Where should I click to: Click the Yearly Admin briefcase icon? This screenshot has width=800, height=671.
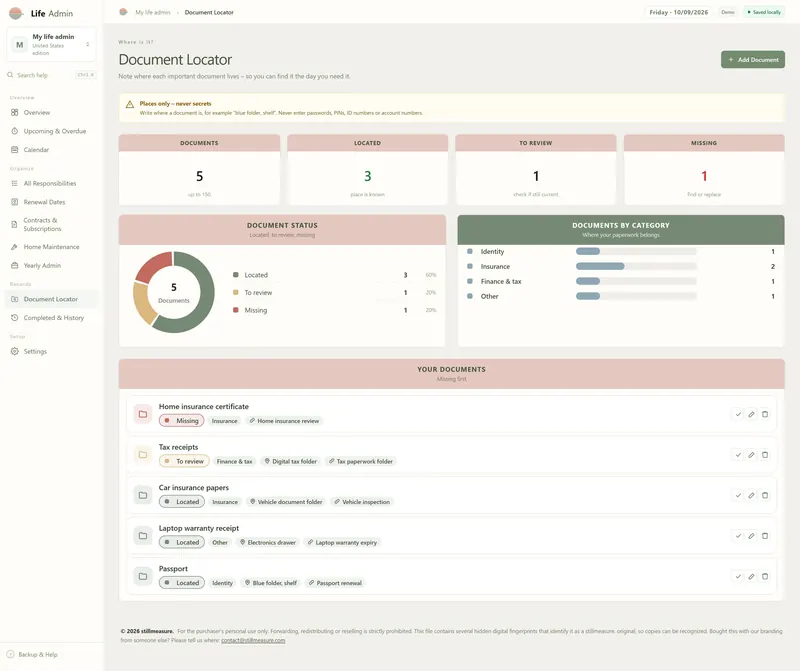pyautogui.click(x=14, y=265)
